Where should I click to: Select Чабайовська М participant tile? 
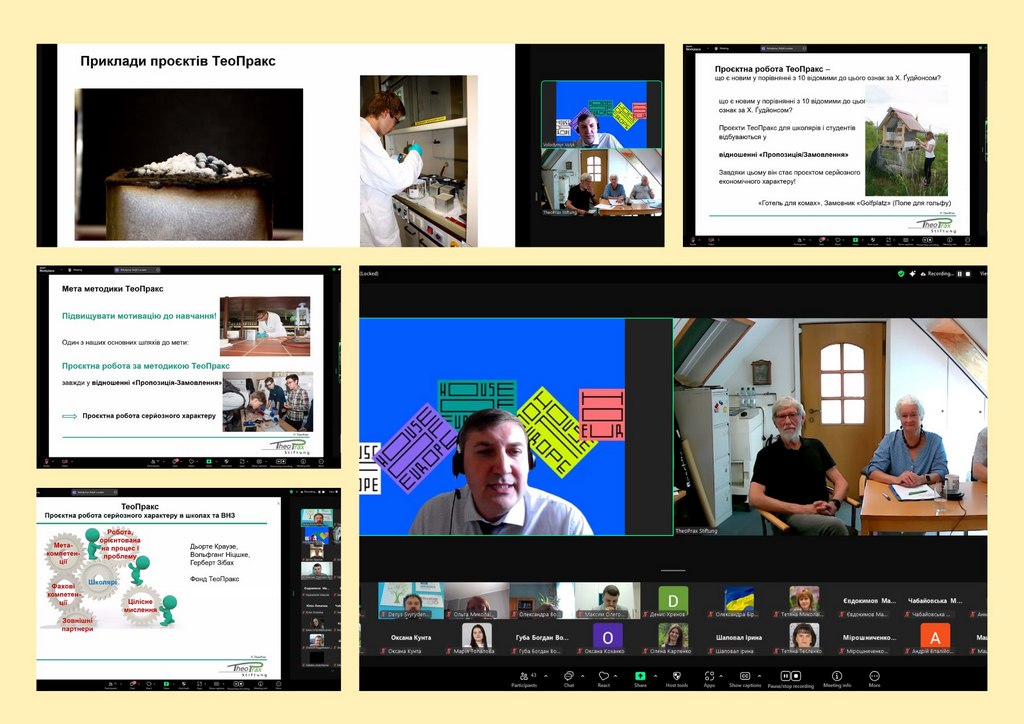[935, 601]
